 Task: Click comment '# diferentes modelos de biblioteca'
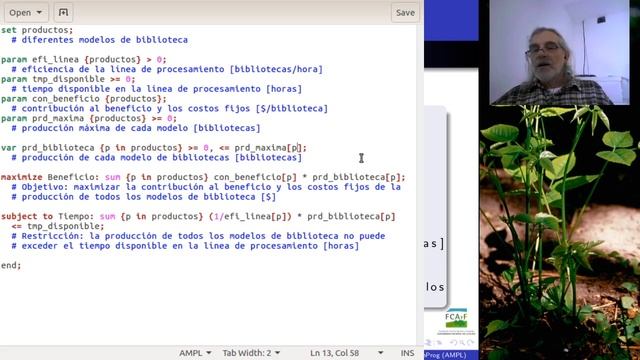tap(100, 40)
